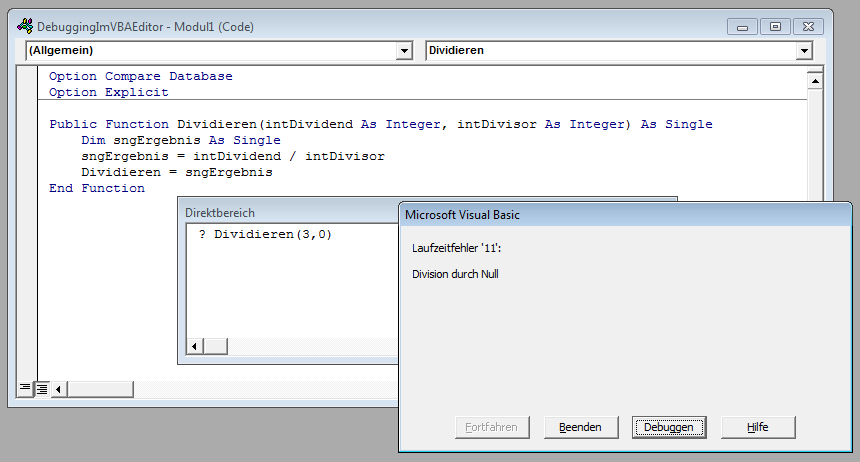Screen dimensions: 860x462
Task: Click 'Public Function Dividieren' declaration line
Action: (381, 124)
